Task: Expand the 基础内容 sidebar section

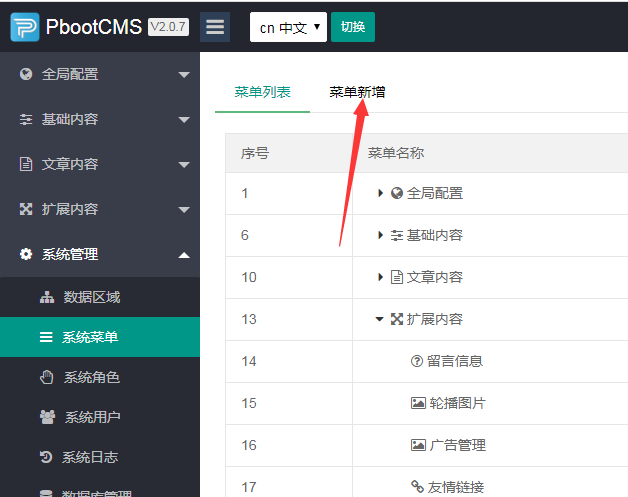Action: point(100,119)
